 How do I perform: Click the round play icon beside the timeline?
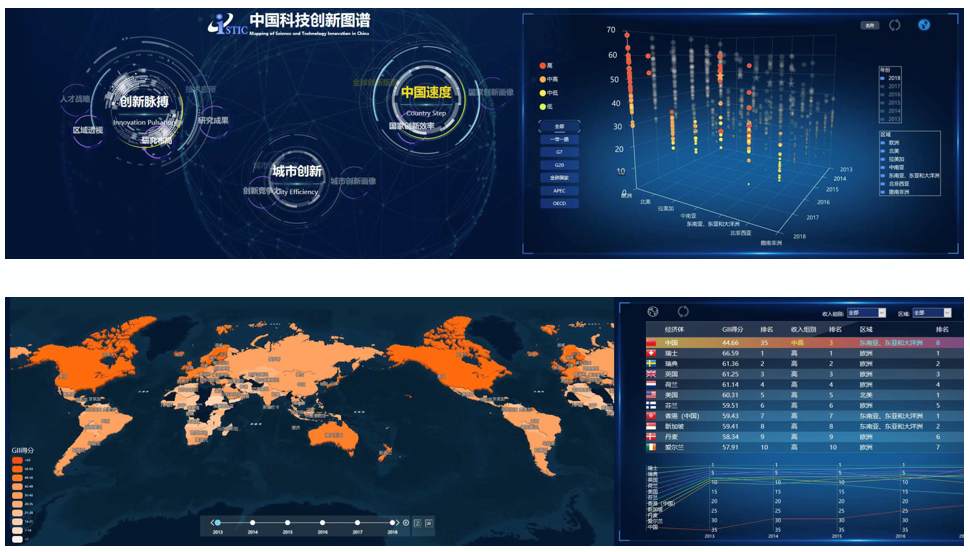pos(406,522)
